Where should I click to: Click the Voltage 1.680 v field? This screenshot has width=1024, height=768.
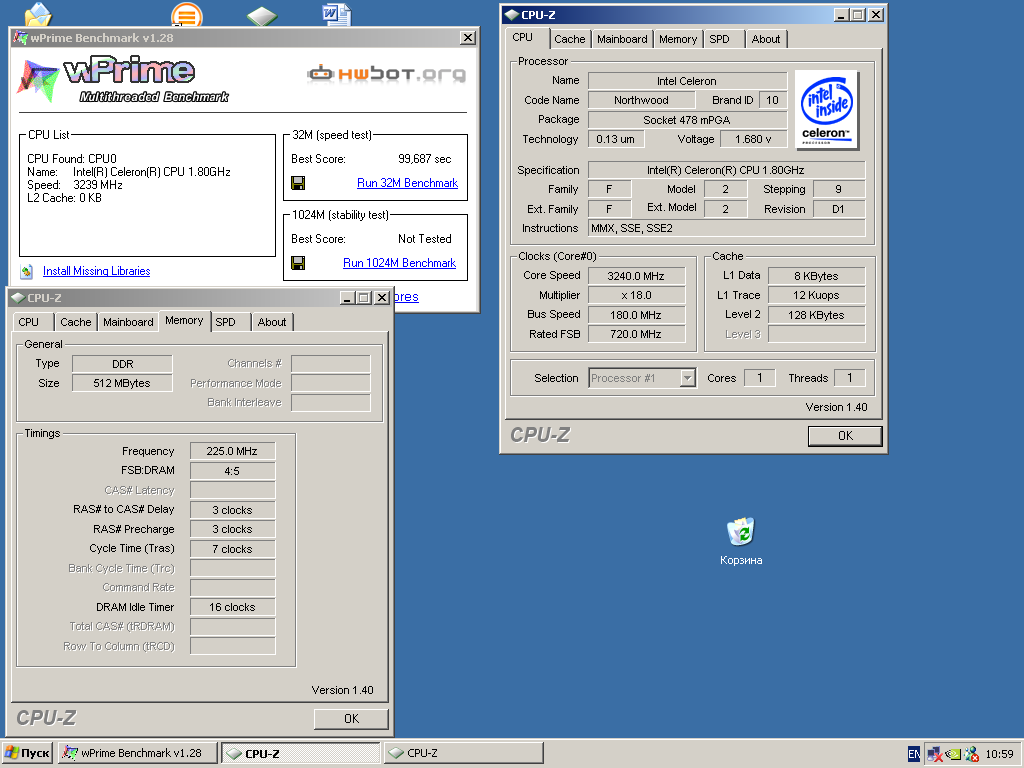[753, 139]
